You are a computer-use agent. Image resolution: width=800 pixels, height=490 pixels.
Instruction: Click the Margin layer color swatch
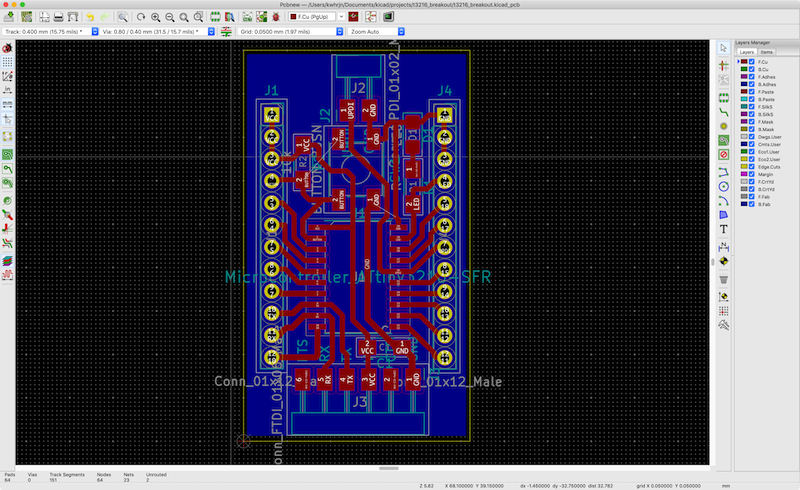pyautogui.click(x=744, y=174)
